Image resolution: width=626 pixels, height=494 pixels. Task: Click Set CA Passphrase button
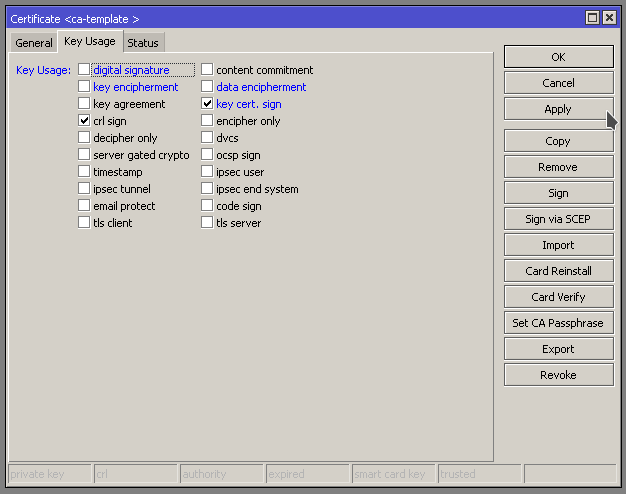pyautogui.click(x=558, y=323)
